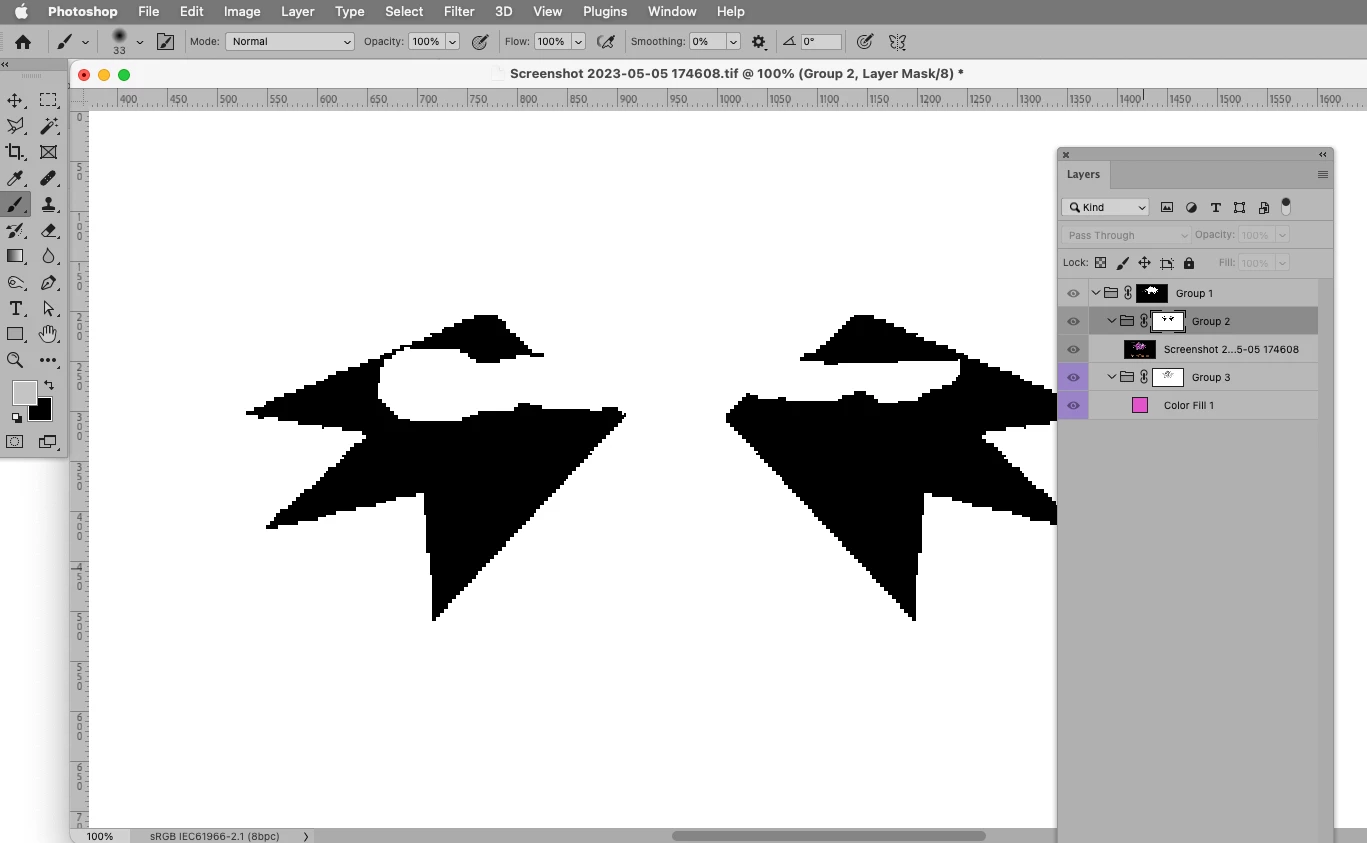Enable airbrush-style build-up
The image size is (1367, 843).
pos(605,42)
